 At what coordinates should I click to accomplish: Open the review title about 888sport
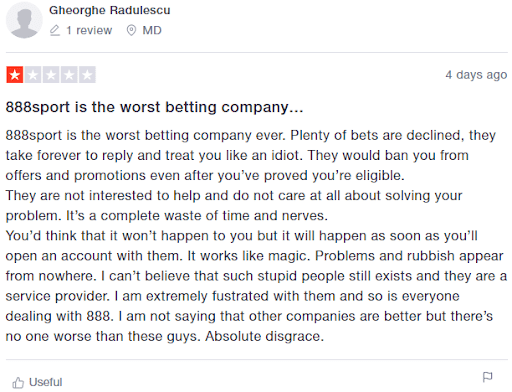(154, 107)
